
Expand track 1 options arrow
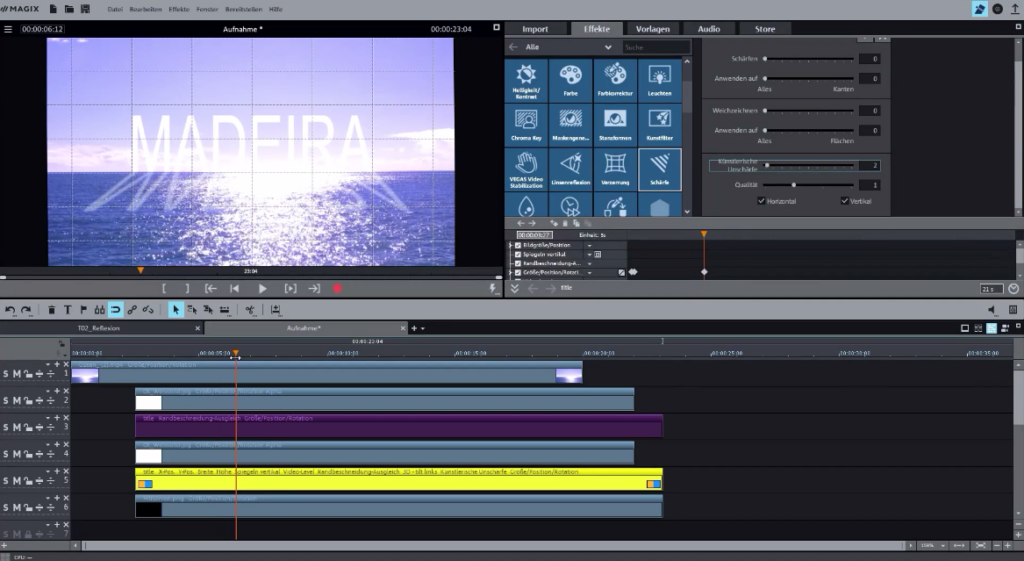pos(48,364)
